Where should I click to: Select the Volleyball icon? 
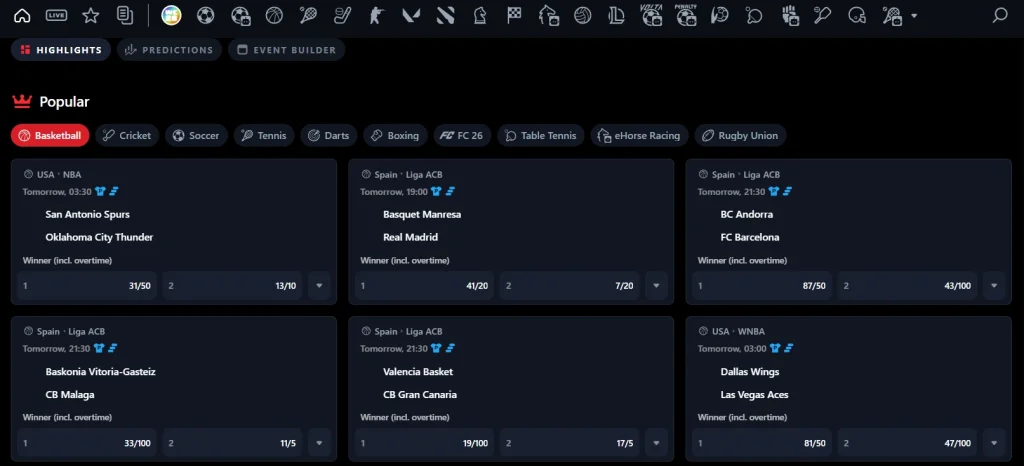583,16
